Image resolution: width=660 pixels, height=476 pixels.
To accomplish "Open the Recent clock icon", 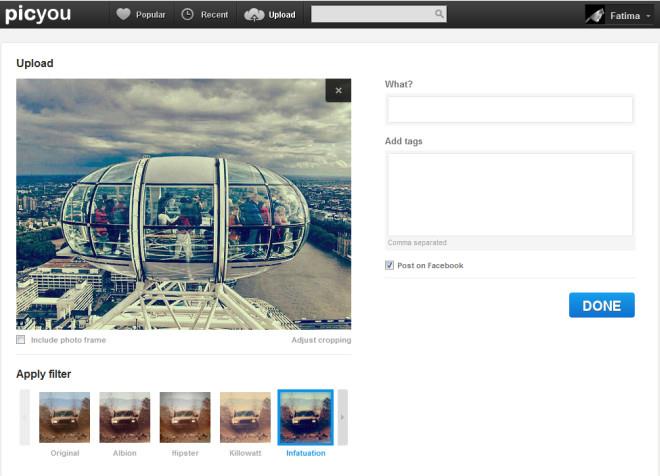I will click(188, 15).
